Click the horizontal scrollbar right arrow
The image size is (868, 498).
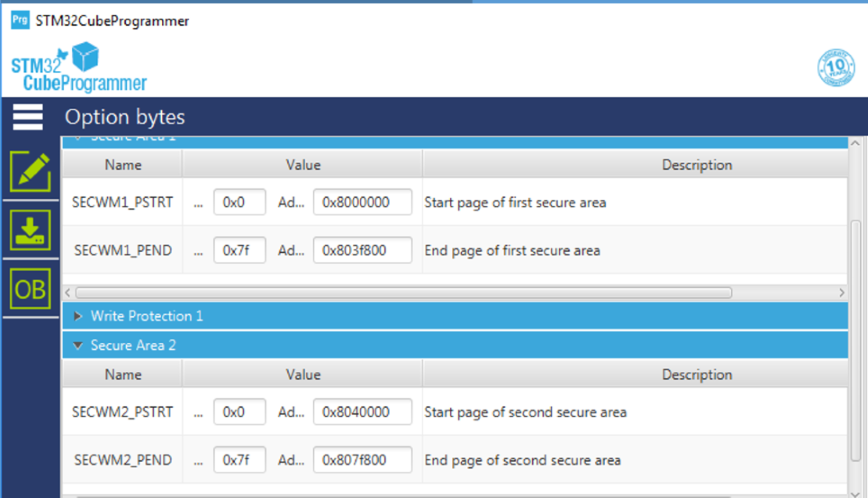tap(841, 292)
